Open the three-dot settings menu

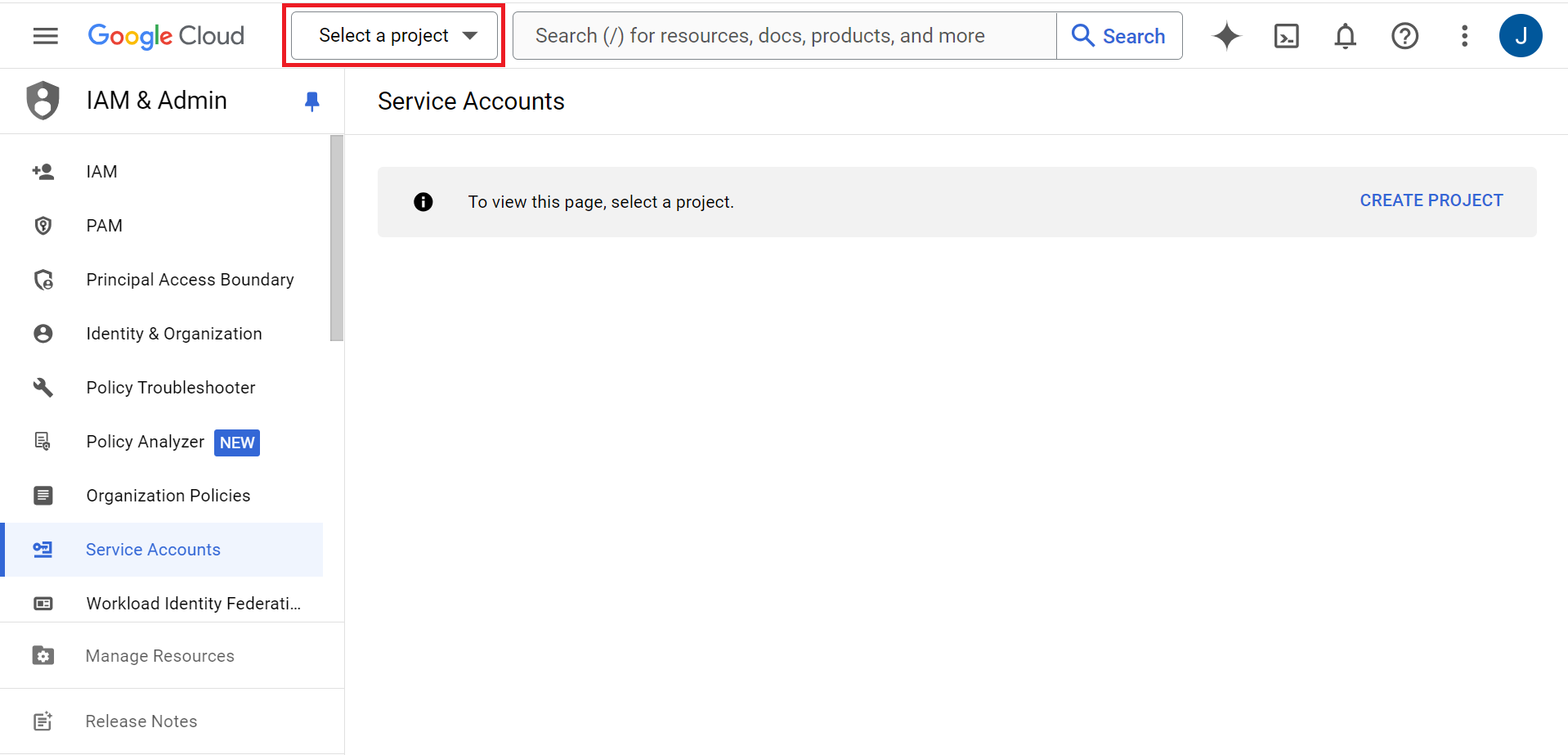(1464, 36)
